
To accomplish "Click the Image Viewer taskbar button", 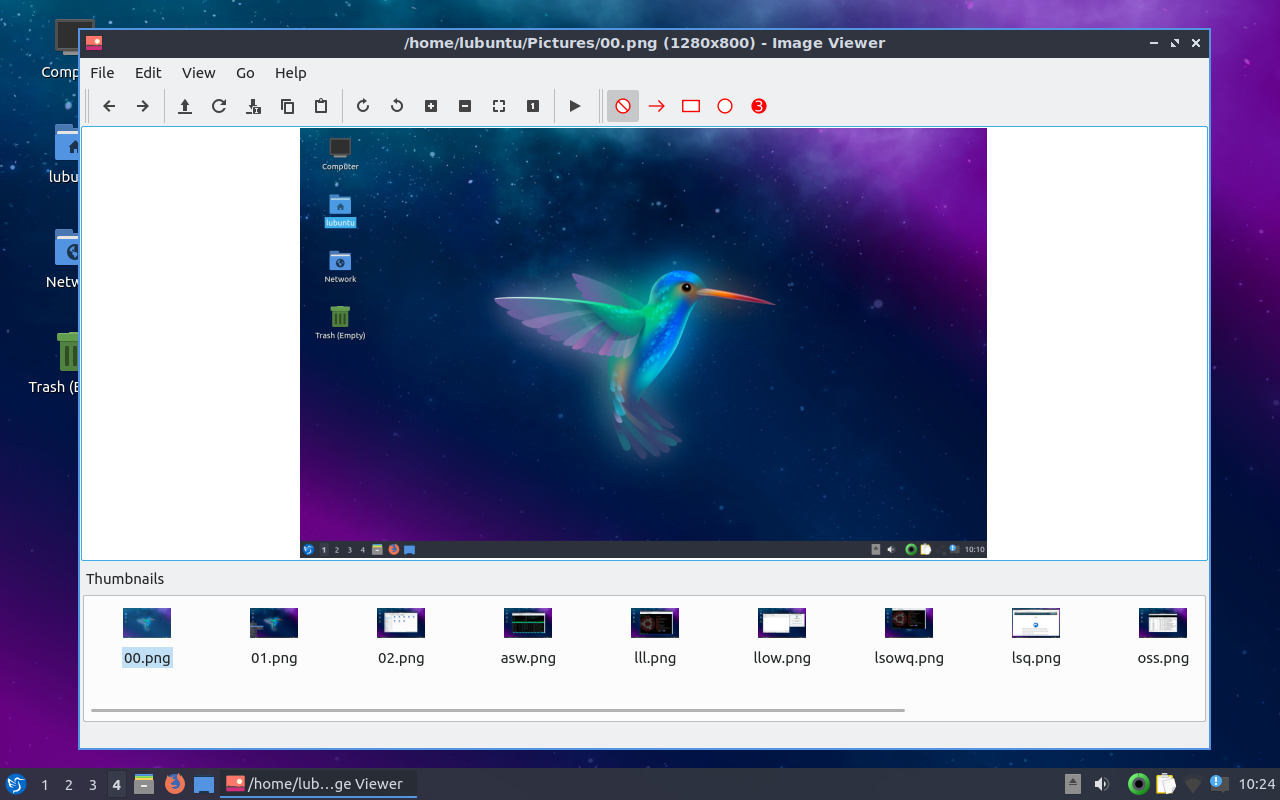I will 318,784.
